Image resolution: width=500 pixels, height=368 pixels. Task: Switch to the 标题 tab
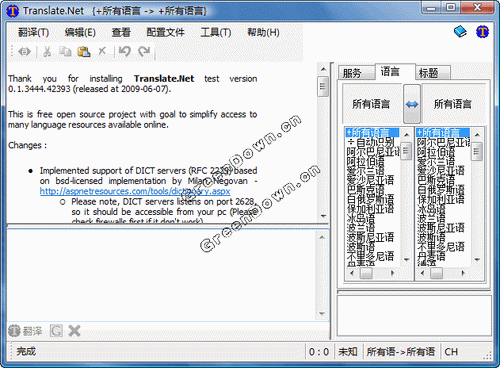(433, 73)
